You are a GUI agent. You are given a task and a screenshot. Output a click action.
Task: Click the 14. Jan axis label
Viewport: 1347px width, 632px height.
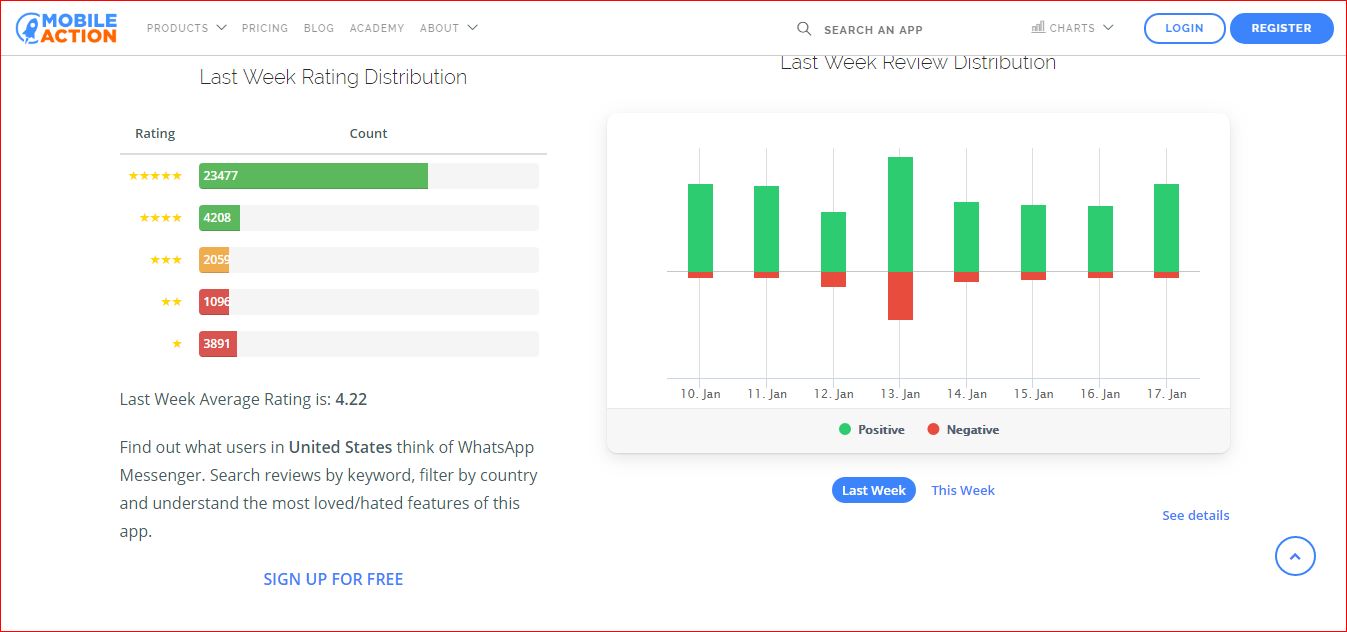967,394
